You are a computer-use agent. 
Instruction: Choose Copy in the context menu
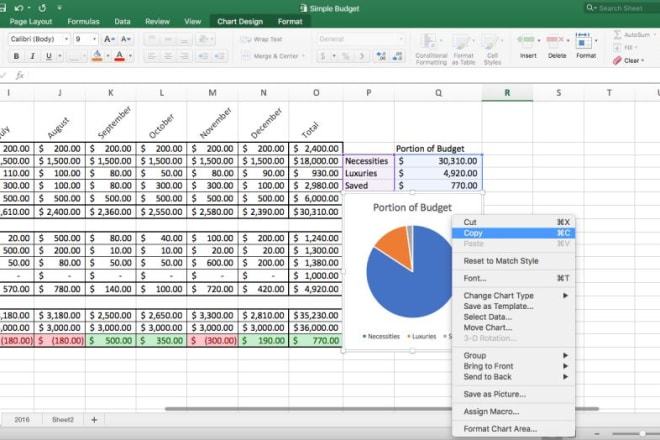(514, 233)
